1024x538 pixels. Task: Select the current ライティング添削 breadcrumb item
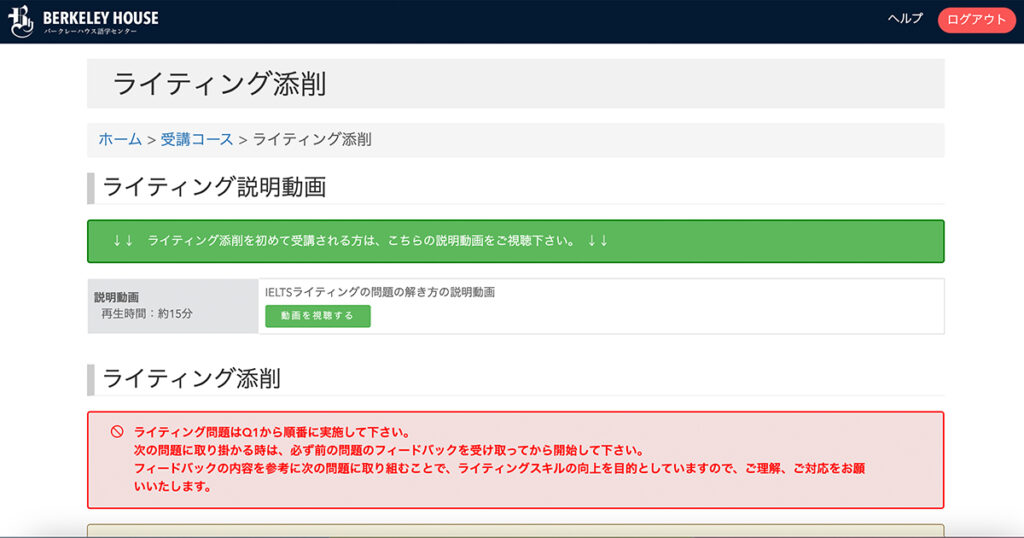pyautogui.click(x=312, y=140)
